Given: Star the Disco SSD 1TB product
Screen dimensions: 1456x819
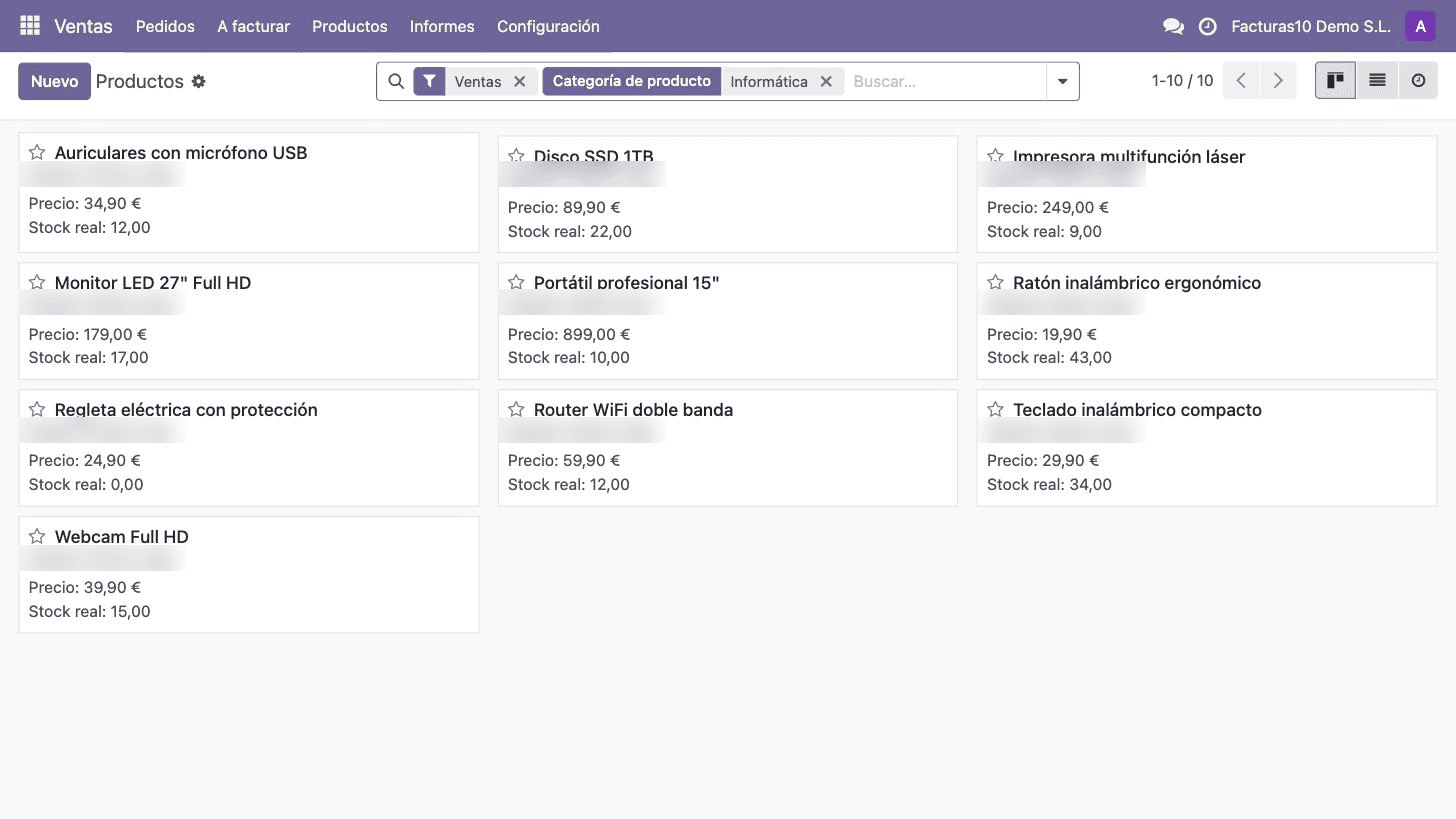Looking at the screenshot, I should pyautogui.click(x=516, y=156).
